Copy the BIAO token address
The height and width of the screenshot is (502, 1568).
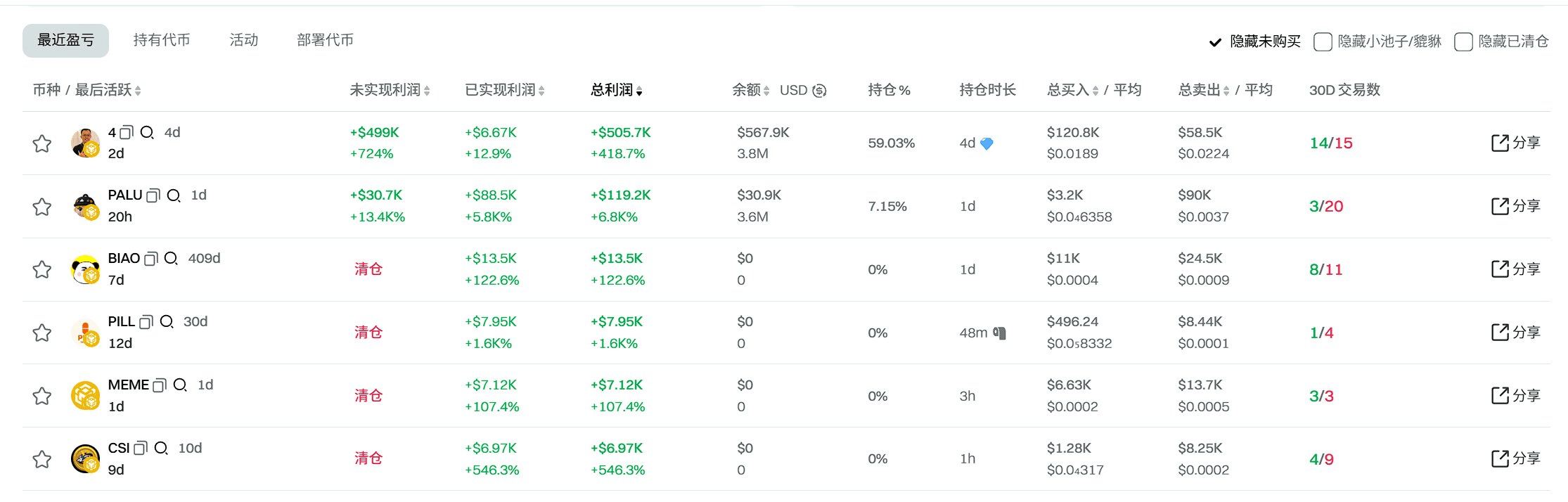pos(151,259)
